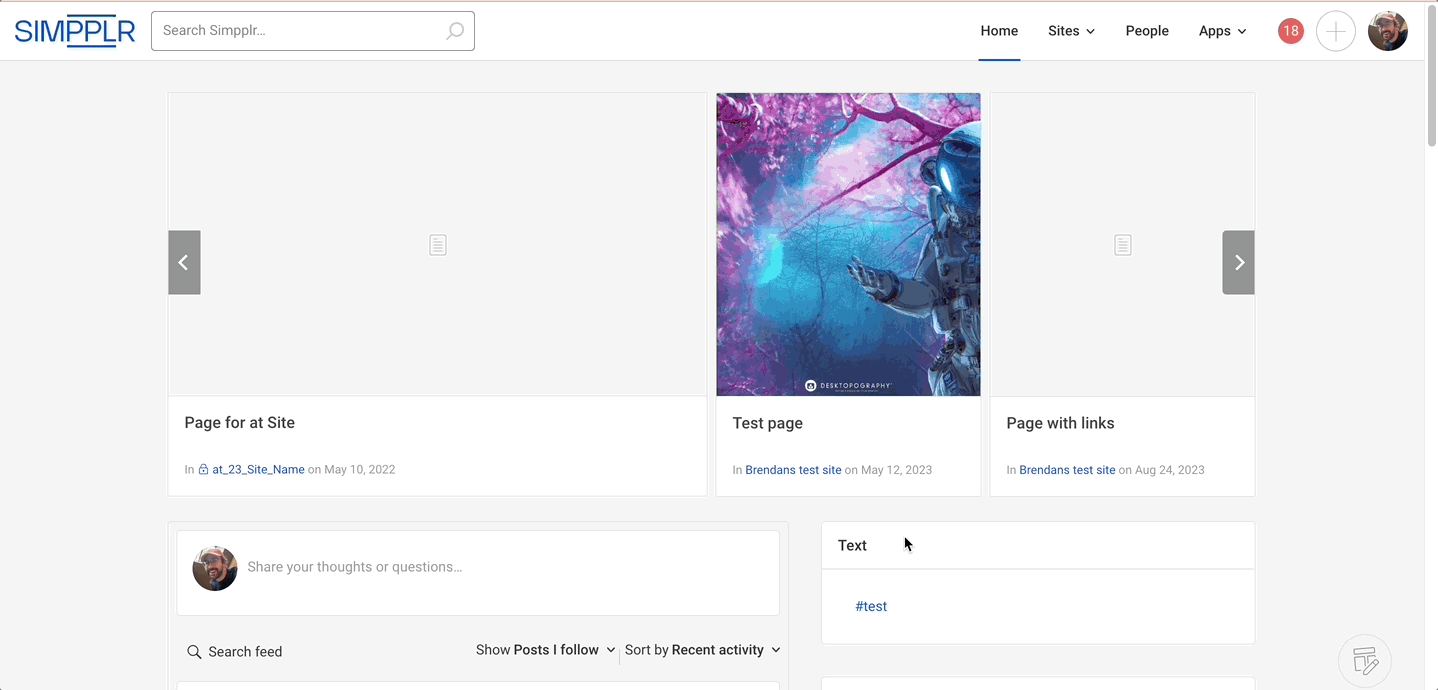
Task: Open Show Posts I follow dropdown
Action: [x=545, y=650]
